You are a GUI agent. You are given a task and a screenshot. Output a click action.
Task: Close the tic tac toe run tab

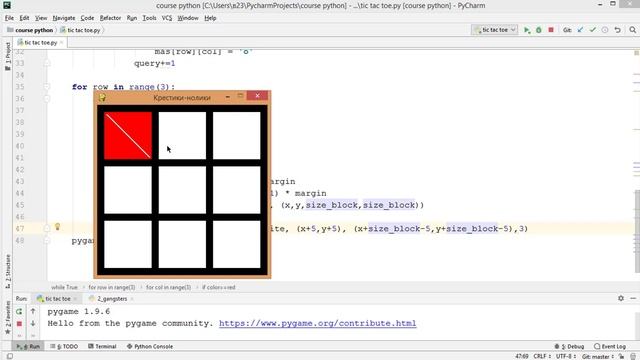[75, 299]
